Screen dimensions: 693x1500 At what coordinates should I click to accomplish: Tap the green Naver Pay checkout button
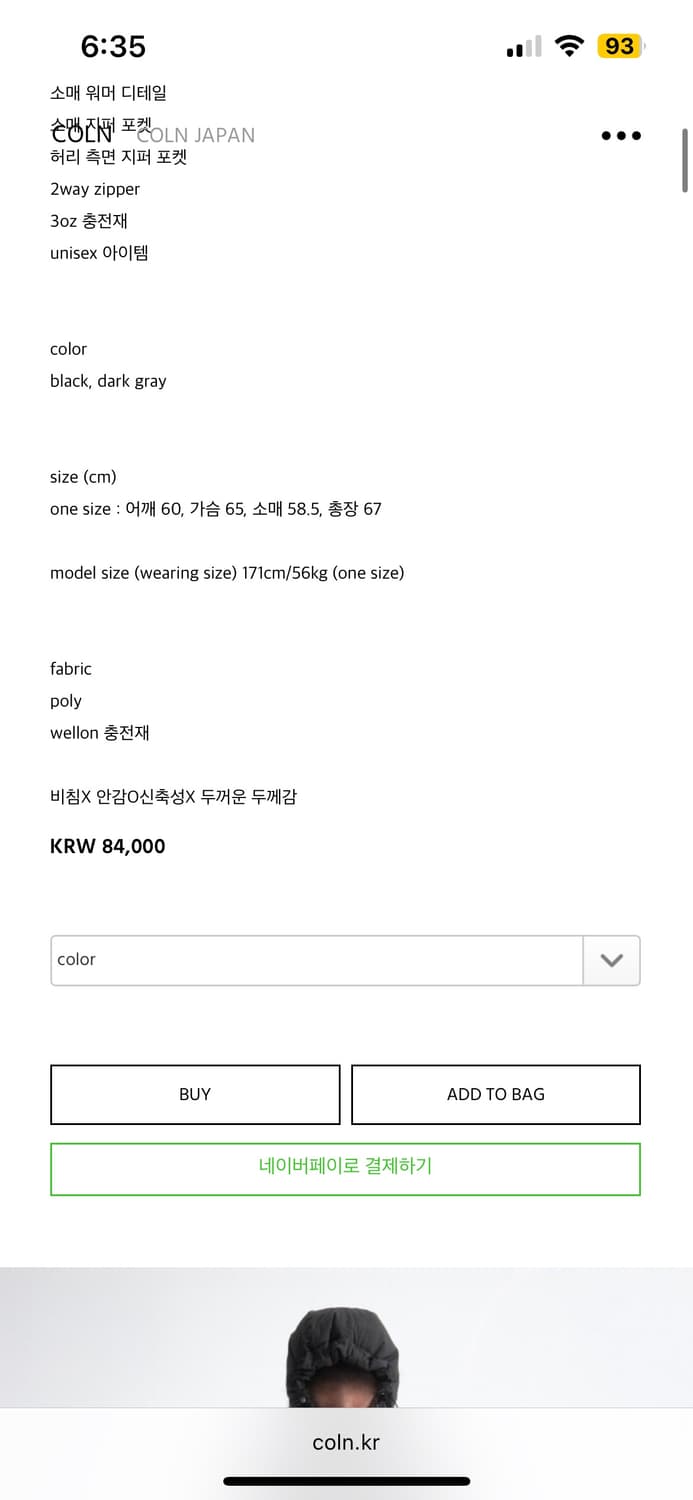pyautogui.click(x=345, y=1168)
